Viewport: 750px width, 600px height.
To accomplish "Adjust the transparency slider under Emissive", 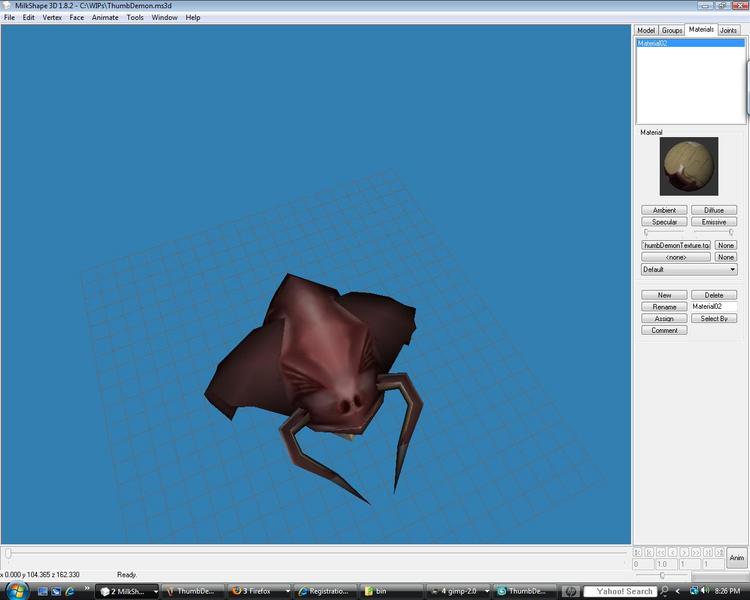I will tap(714, 232).
